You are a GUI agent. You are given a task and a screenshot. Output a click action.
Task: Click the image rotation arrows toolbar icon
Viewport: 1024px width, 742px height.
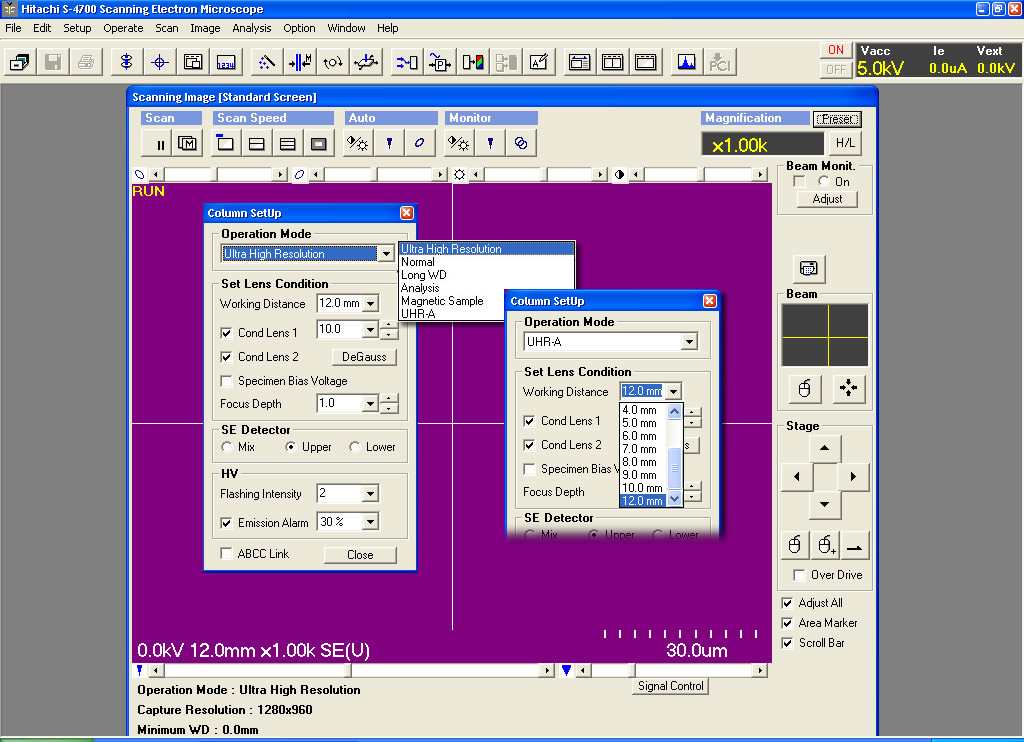333,63
